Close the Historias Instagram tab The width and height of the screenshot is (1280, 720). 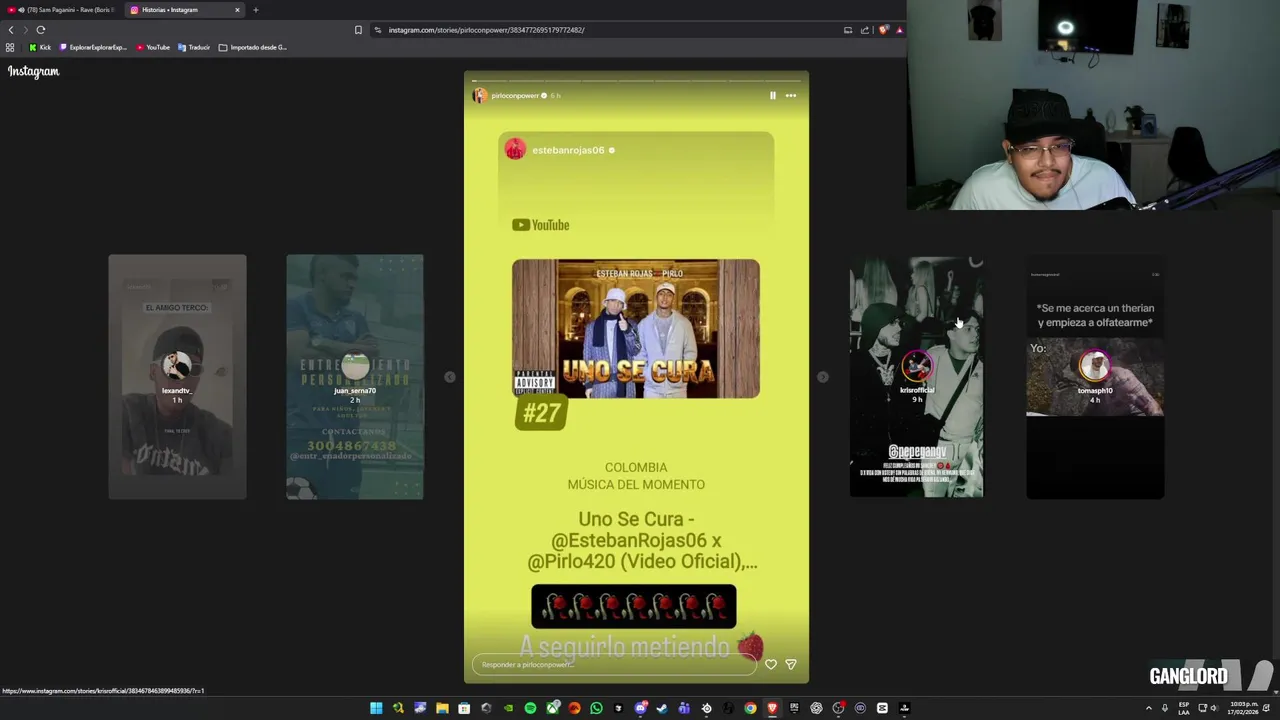click(237, 10)
